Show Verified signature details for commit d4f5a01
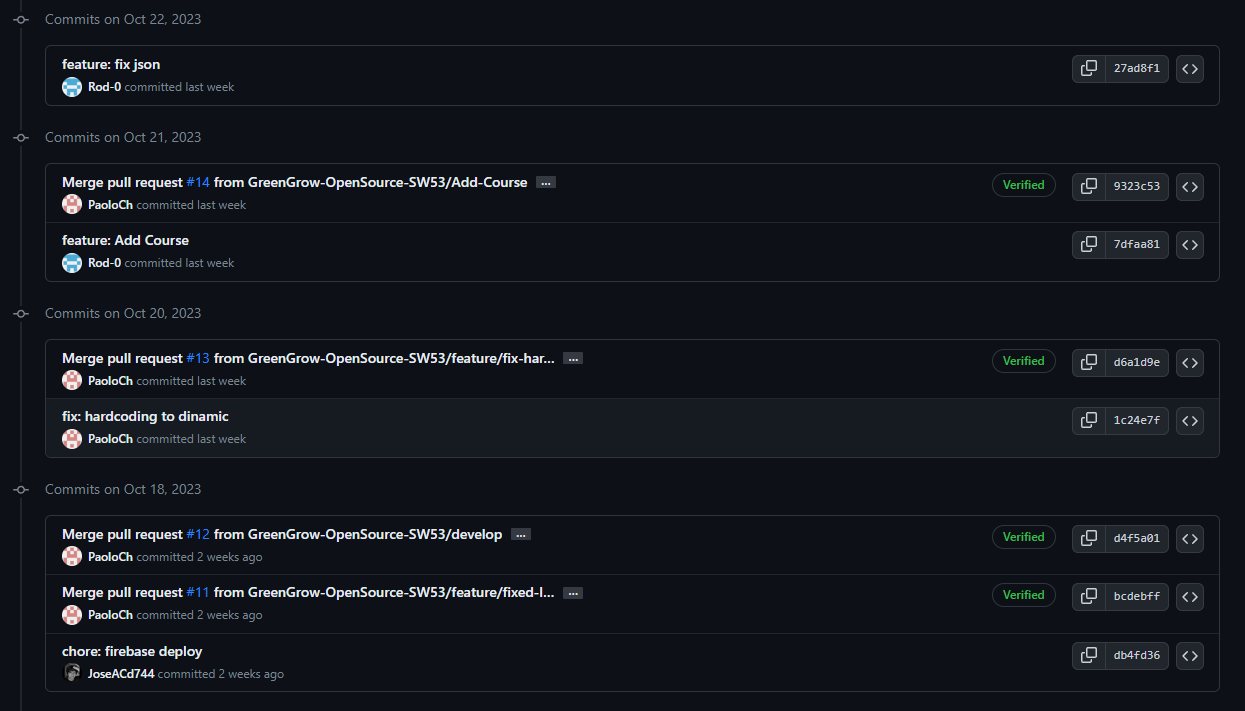 click(x=1024, y=537)
